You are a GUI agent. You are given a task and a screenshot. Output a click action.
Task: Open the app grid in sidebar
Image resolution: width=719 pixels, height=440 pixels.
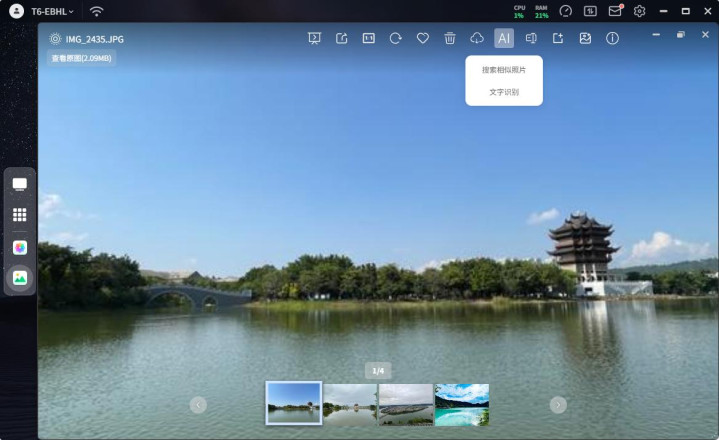[19, 214]
